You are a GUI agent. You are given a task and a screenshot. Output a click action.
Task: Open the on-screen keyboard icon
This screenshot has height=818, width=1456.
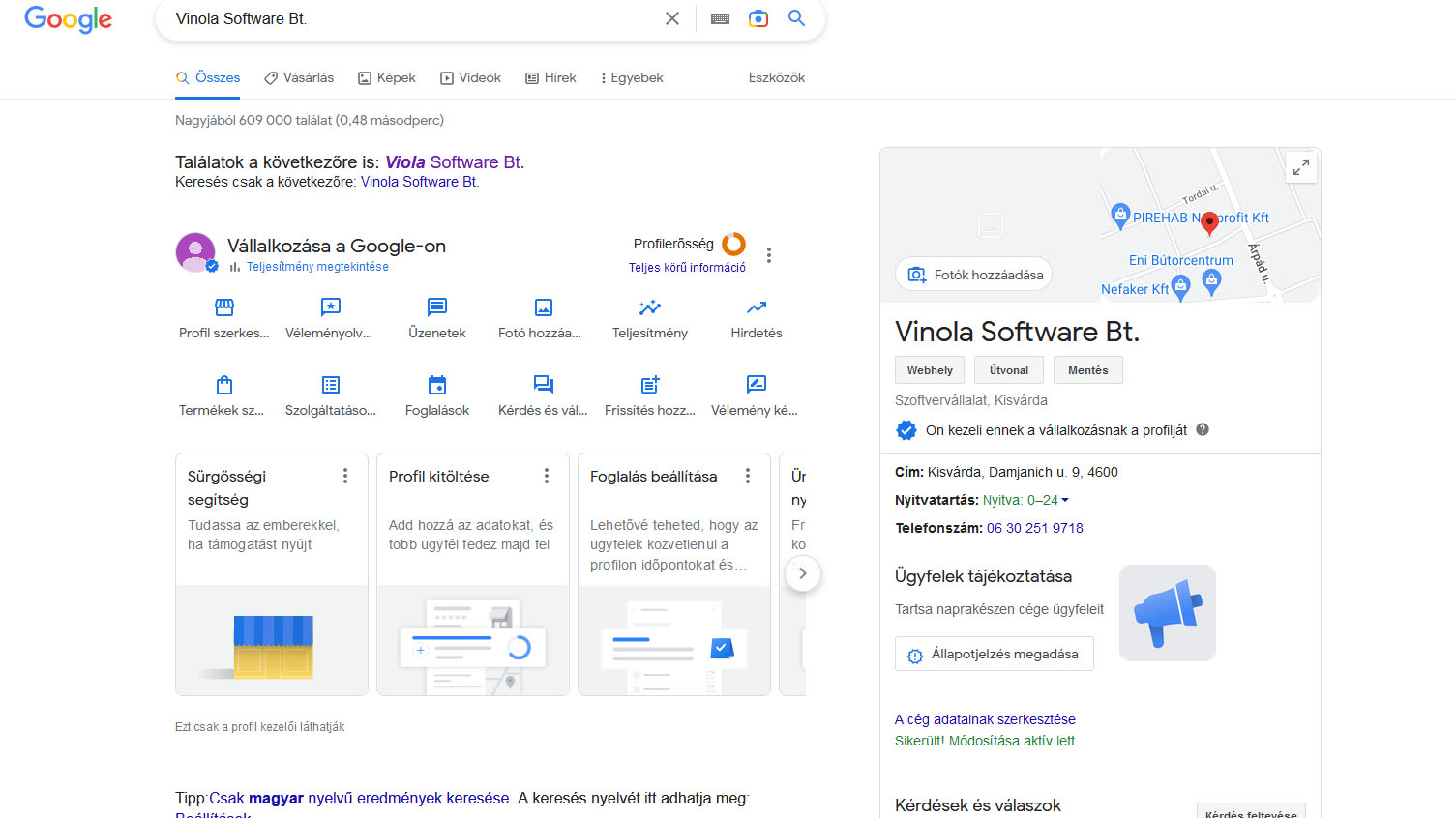coord(720,18)
